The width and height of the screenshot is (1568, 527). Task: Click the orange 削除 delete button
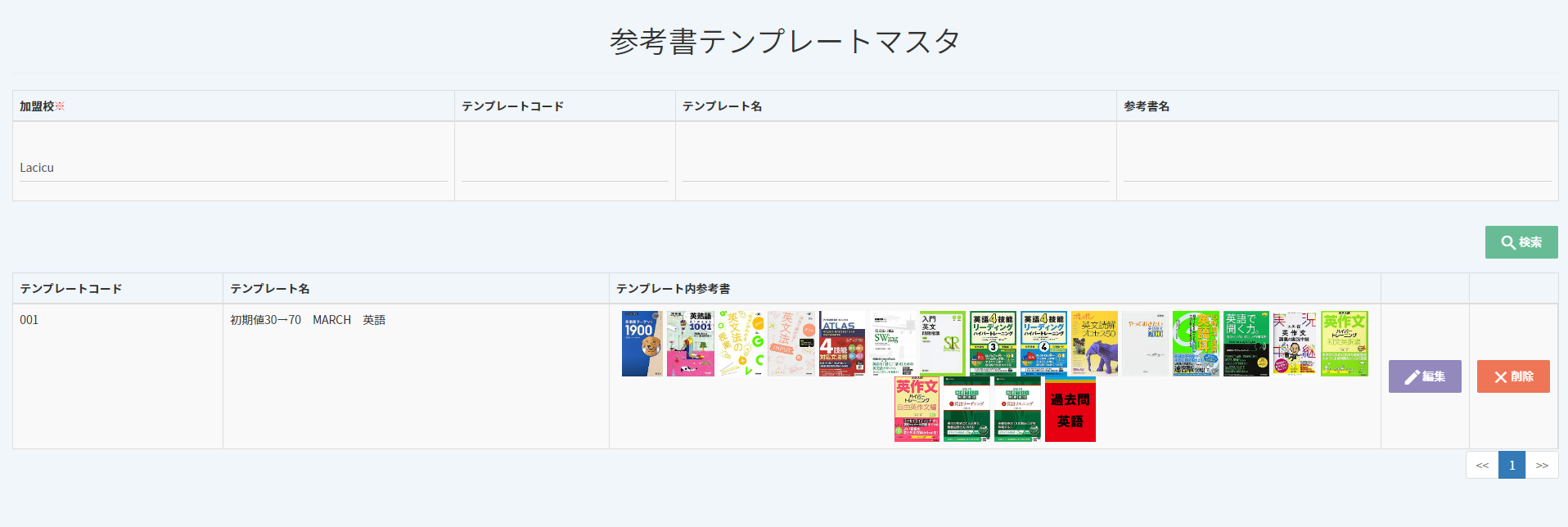click(1512, 376)
